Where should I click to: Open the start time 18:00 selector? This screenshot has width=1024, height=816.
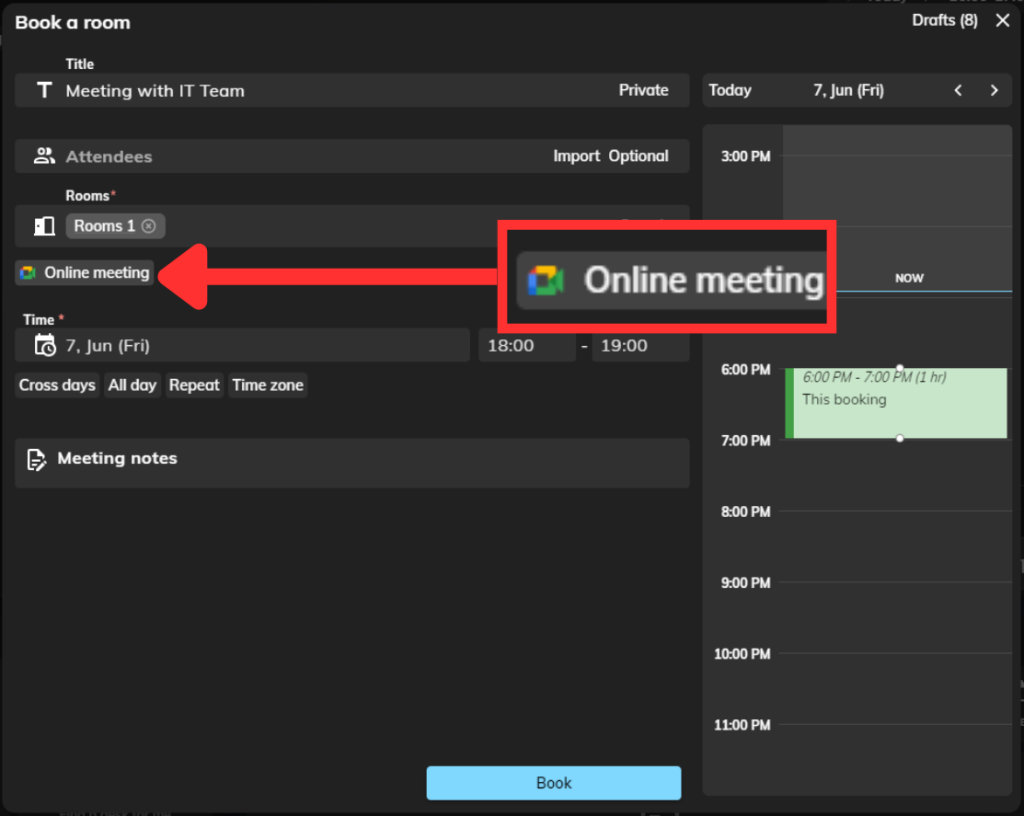click(x=527, y=345)
